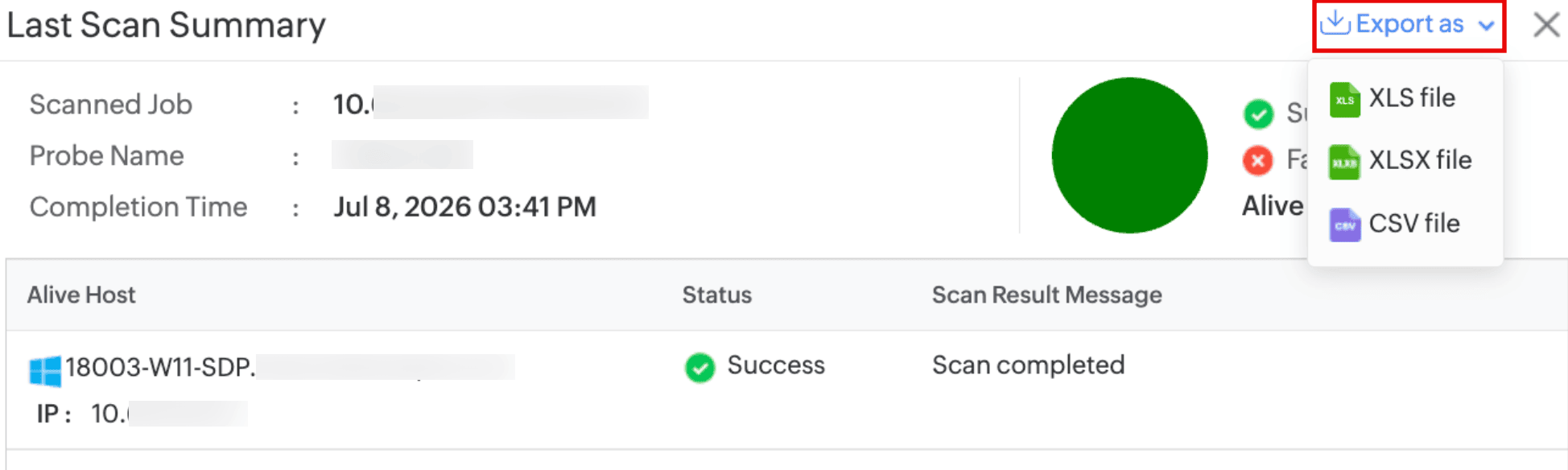Click the green success check in summary
Viewport: 1568px width, 470px height.
(x=1257, y=113)
